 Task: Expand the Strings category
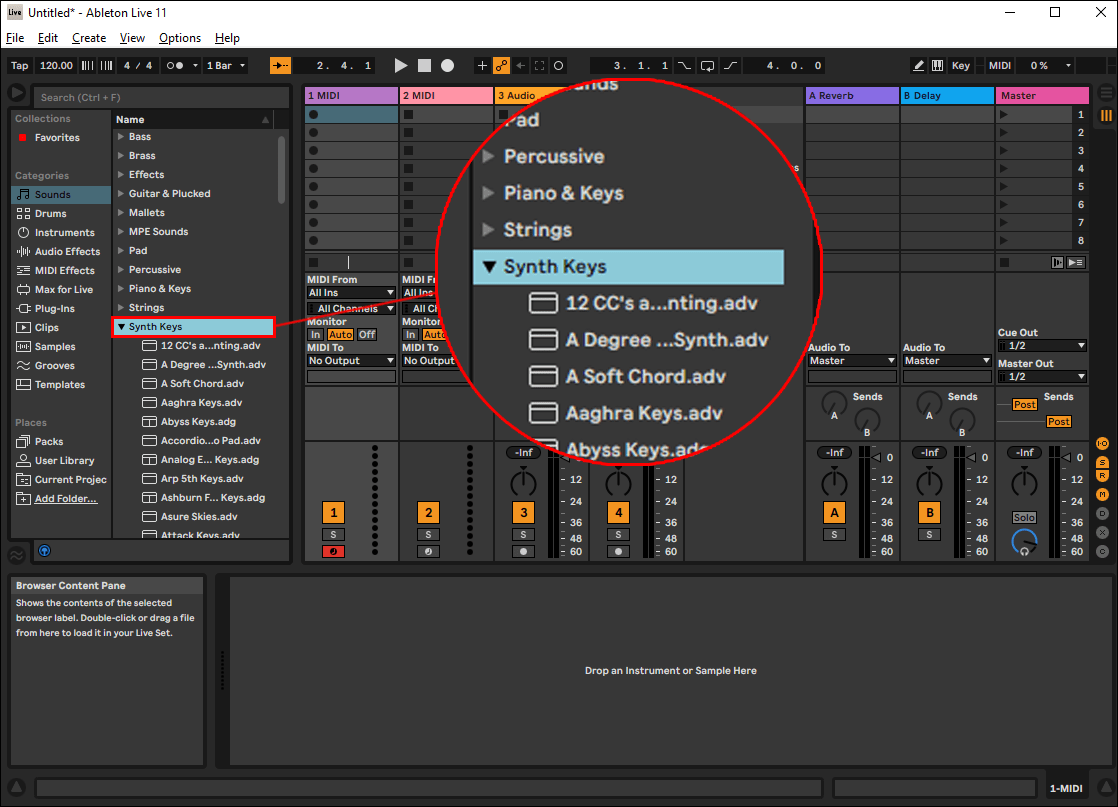[123, 307]
